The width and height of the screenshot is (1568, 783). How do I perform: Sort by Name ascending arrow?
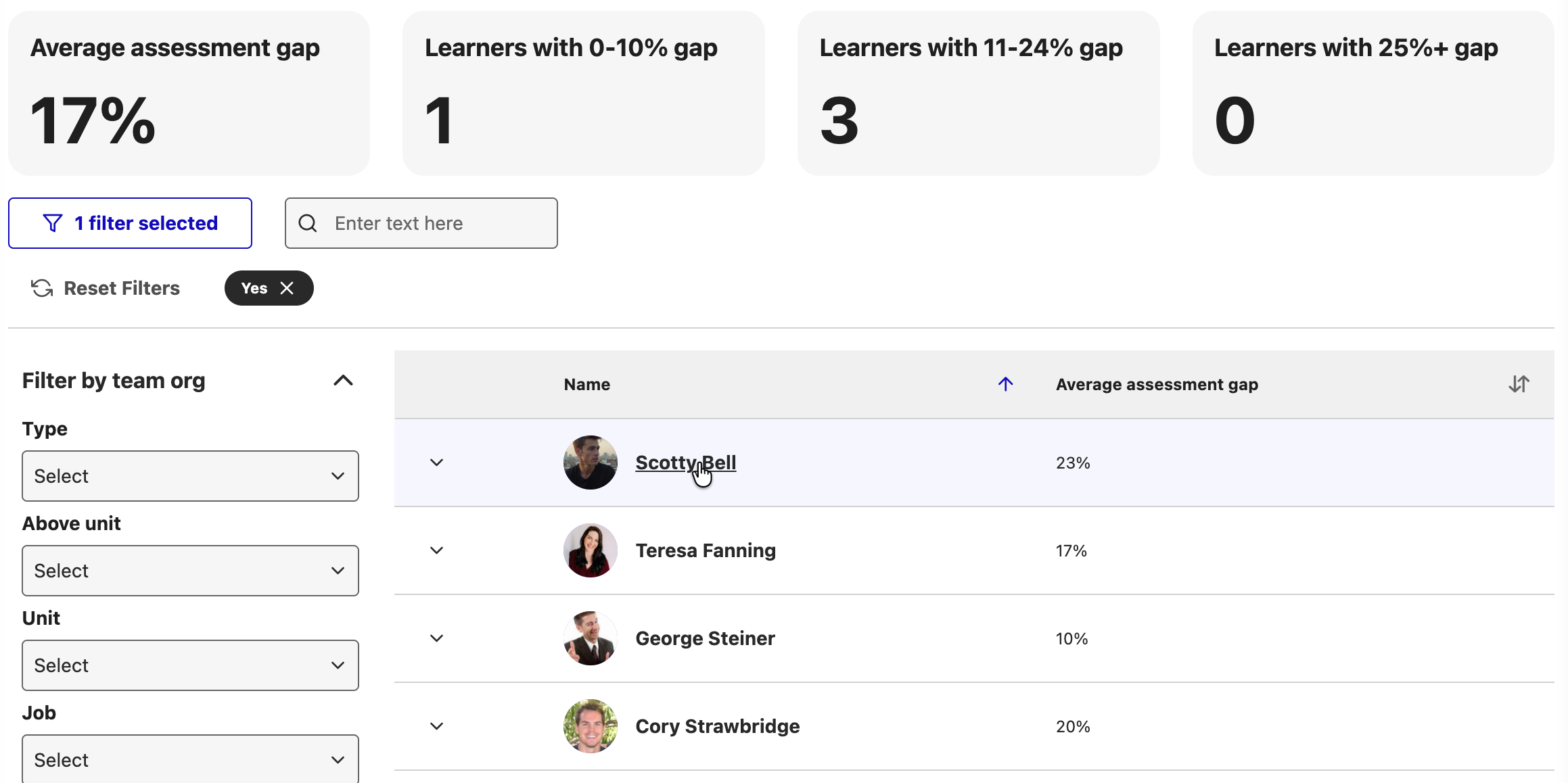point(1006,384)
